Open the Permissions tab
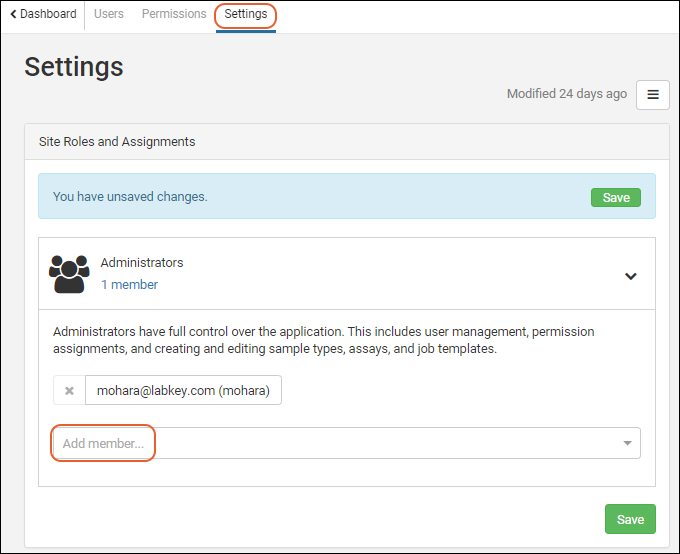This screenshot has width=680, height=554. pos(174,14)
